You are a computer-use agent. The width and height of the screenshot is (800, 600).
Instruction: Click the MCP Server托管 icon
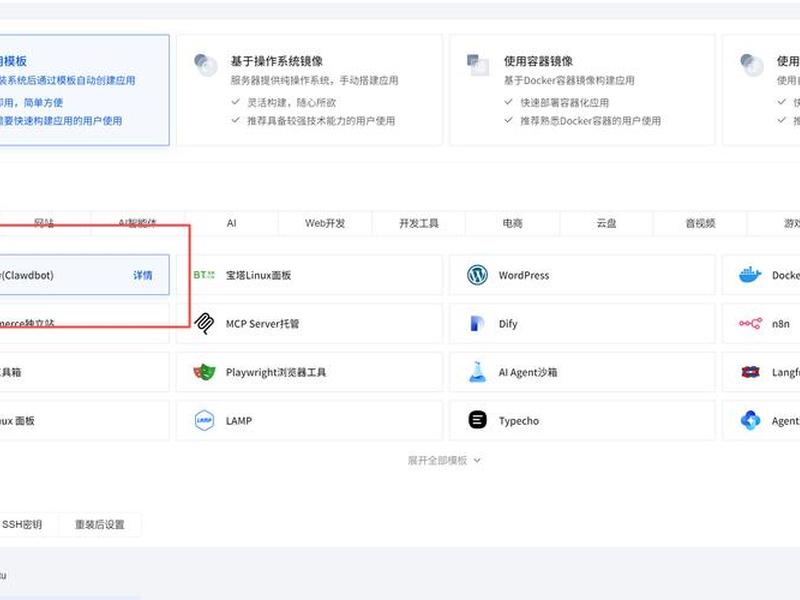click(204, 323)
